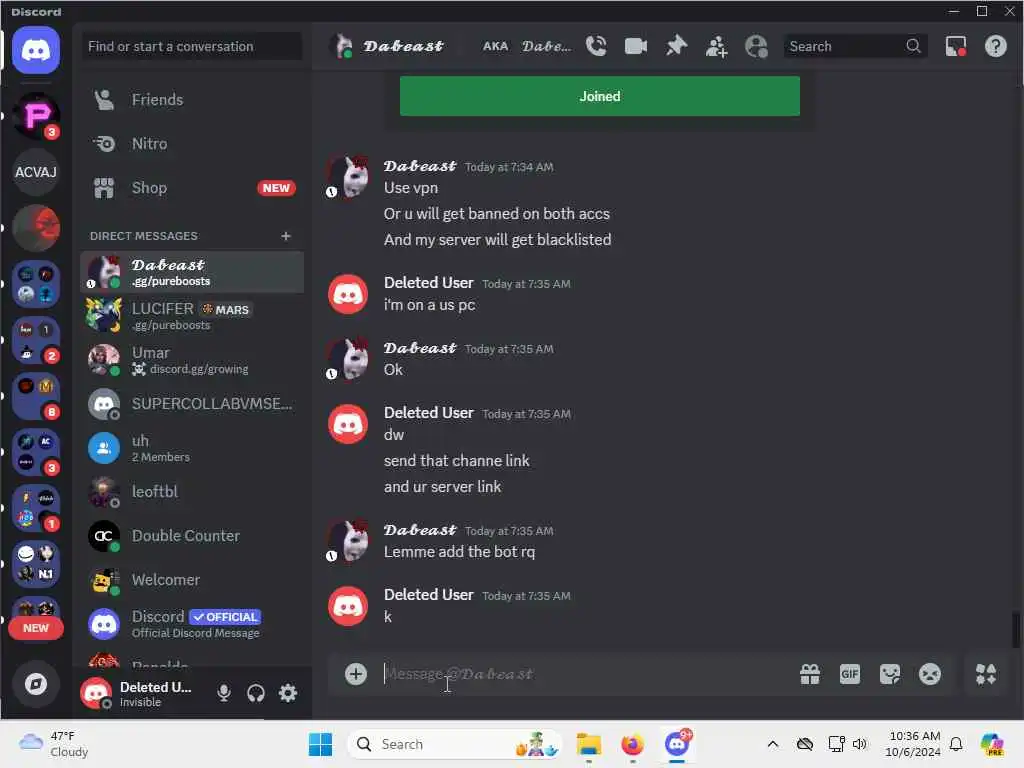Open server folder with badge 8
Viewport: 1024px width, 768px height.
click(36, 396)
